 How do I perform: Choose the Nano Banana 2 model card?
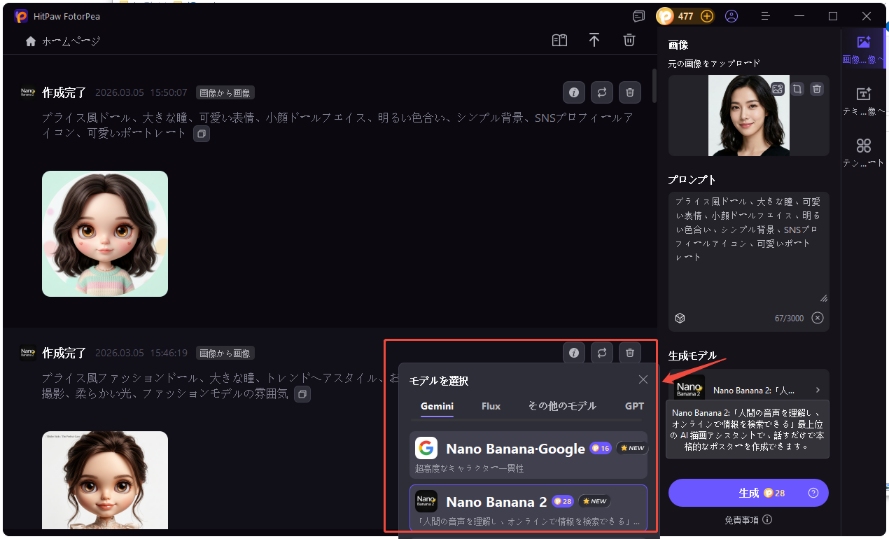pos(528,508)
